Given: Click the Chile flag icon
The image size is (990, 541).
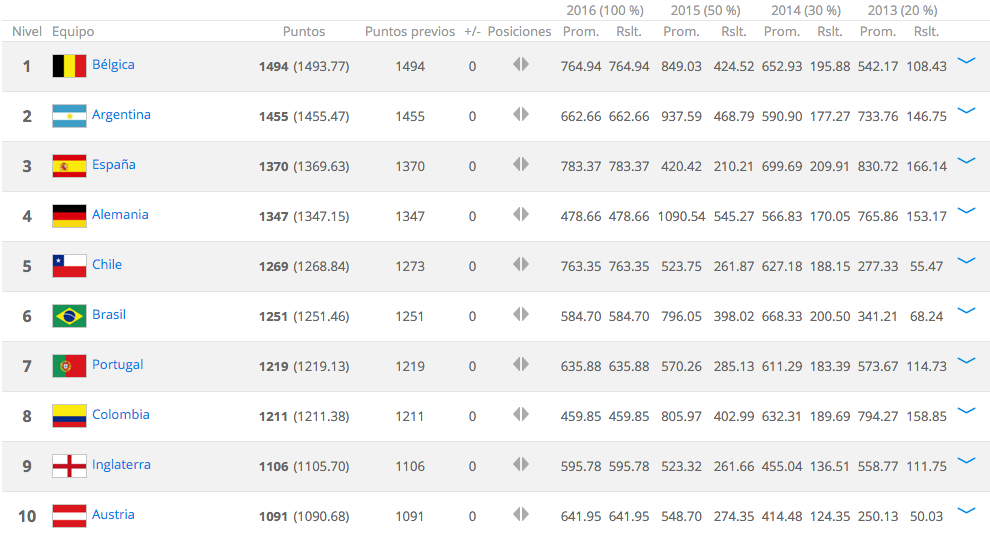Looking at the screenshot, I should point(69,266).
